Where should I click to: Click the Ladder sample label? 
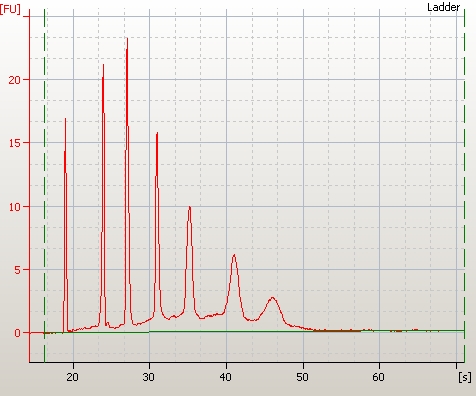[443, 7]
